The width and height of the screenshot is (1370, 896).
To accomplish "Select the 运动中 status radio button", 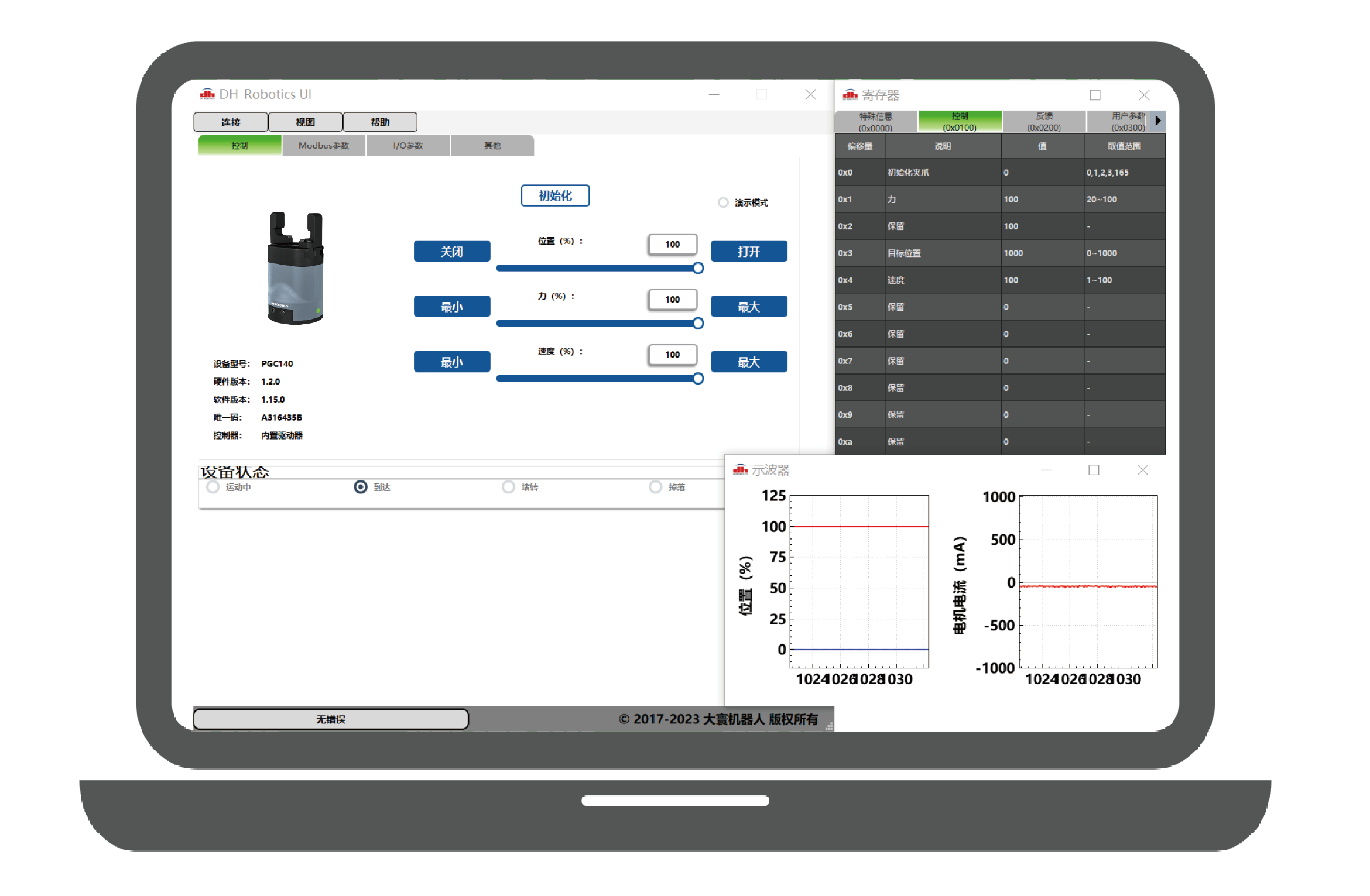I will click(213, 487).
